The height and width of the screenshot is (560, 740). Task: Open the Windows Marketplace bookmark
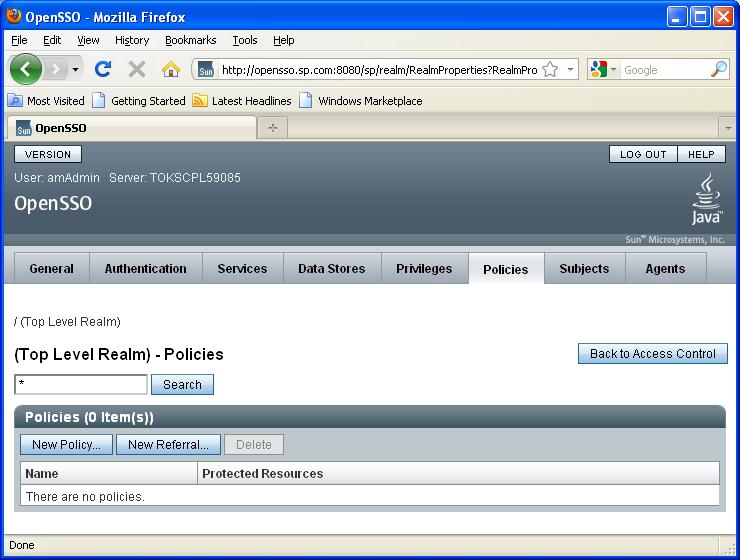pyautogui.click(x=361, y=101)
